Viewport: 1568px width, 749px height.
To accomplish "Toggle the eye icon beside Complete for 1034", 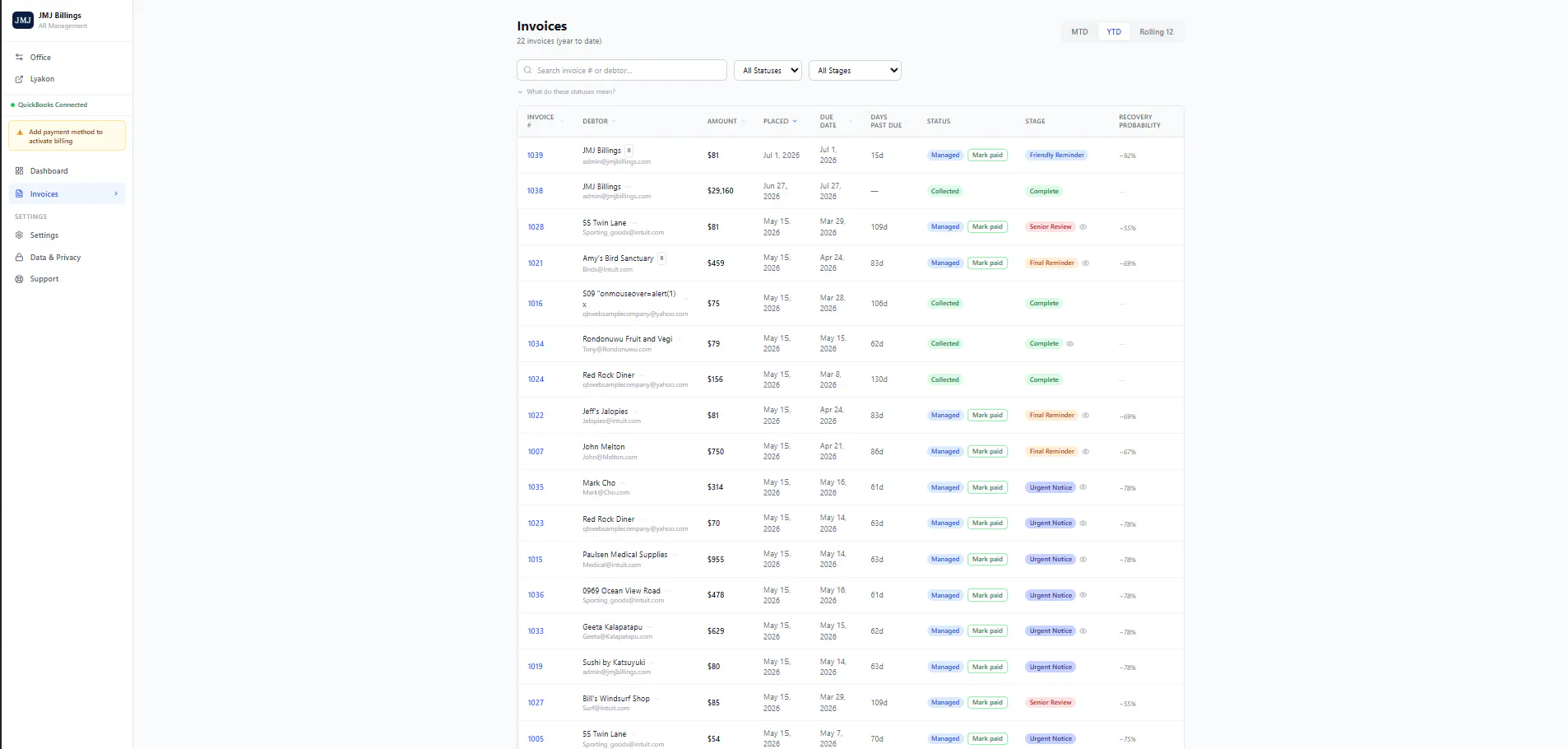I will (x=1070, y=344).
